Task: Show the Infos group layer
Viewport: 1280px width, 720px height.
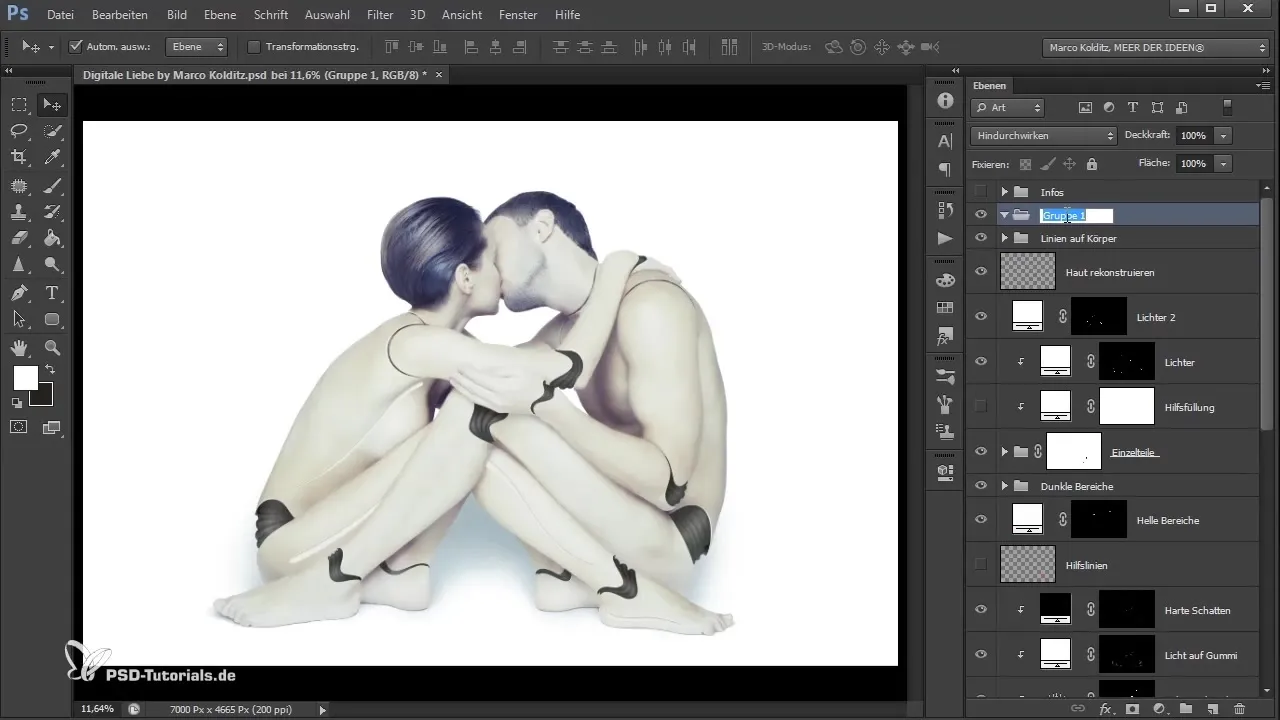Action: point(981,191)
